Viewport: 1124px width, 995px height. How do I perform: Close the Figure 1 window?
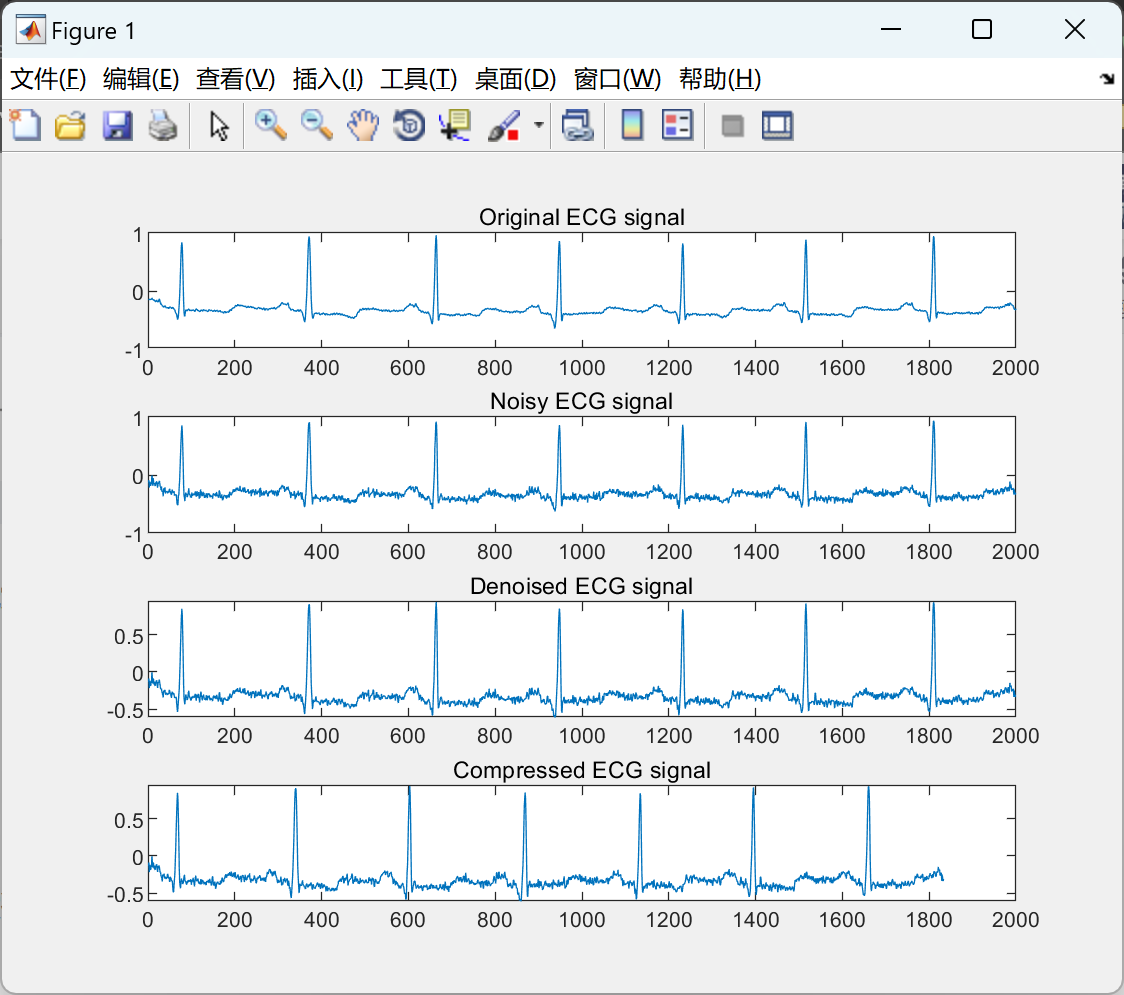coord(1075,29)
